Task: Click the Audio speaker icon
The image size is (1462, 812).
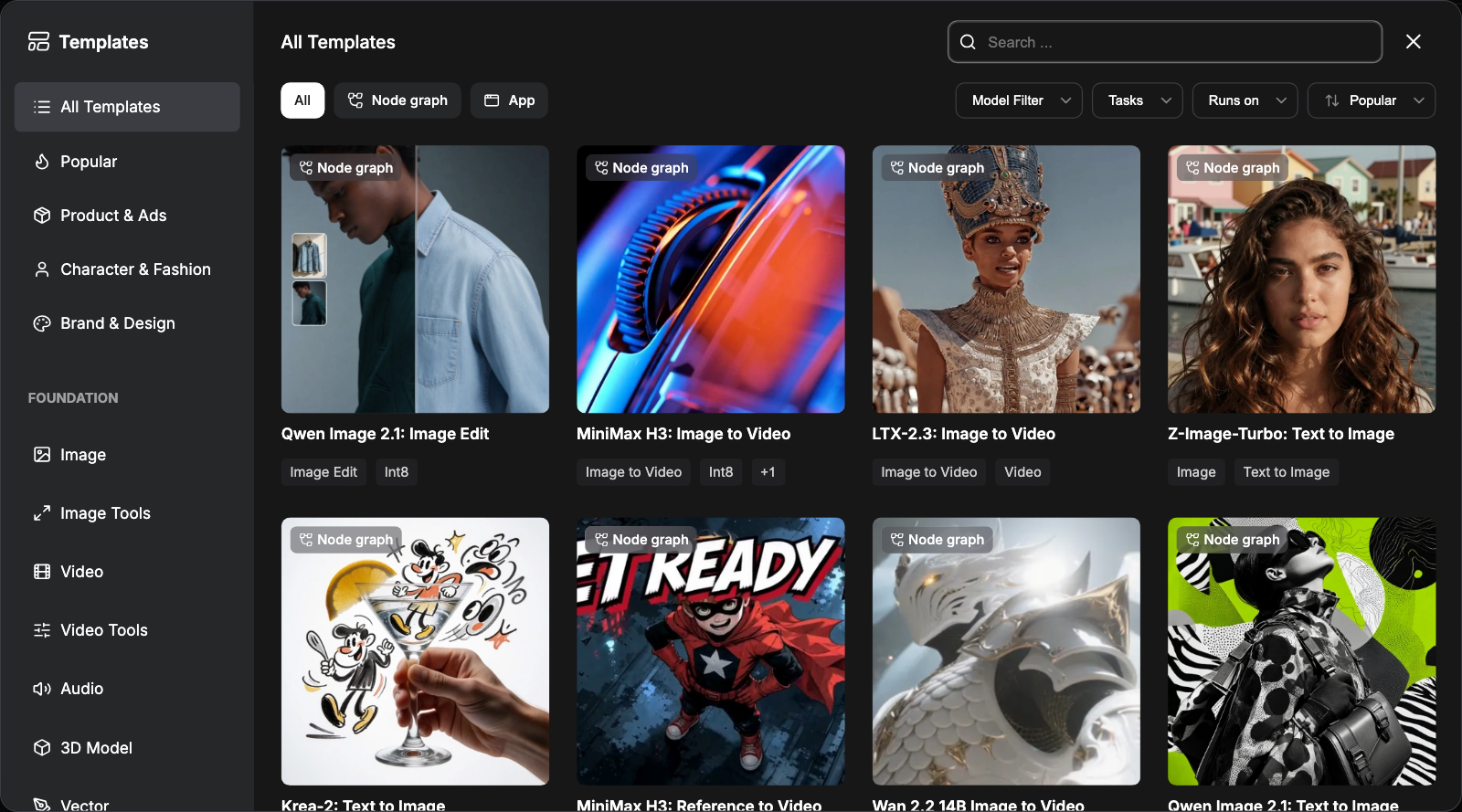Action: (42, 689)
